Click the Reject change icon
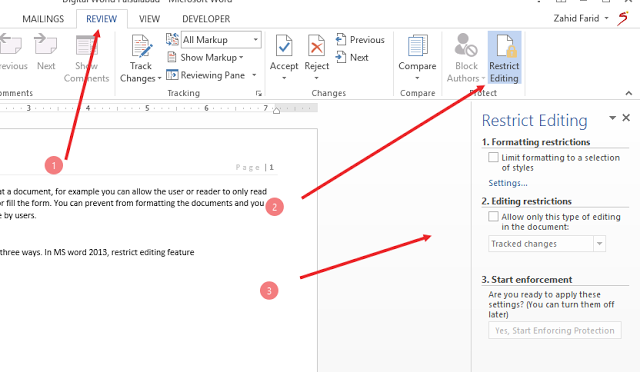 [x=316, y=46]
